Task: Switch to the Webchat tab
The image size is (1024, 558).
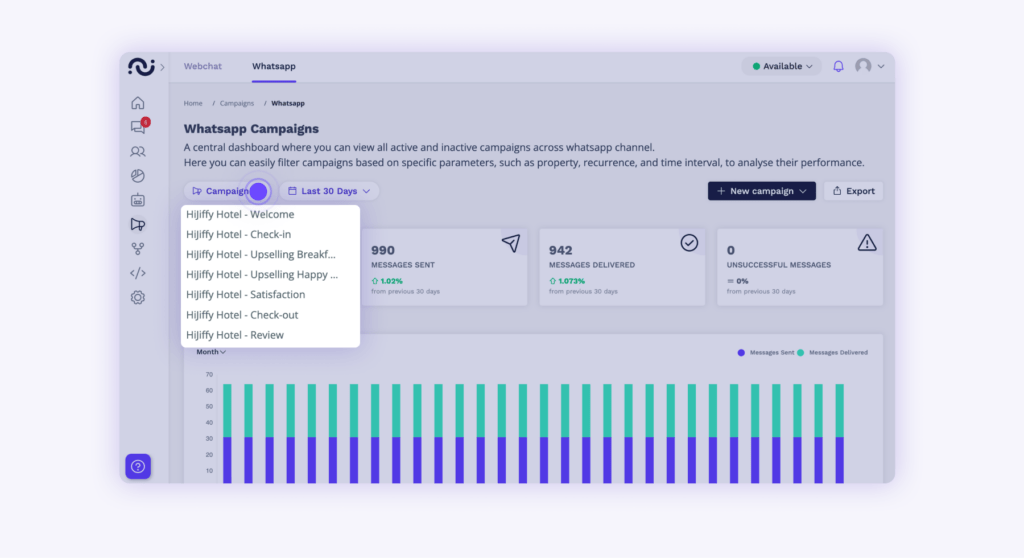Action: (x=202, y=67)
